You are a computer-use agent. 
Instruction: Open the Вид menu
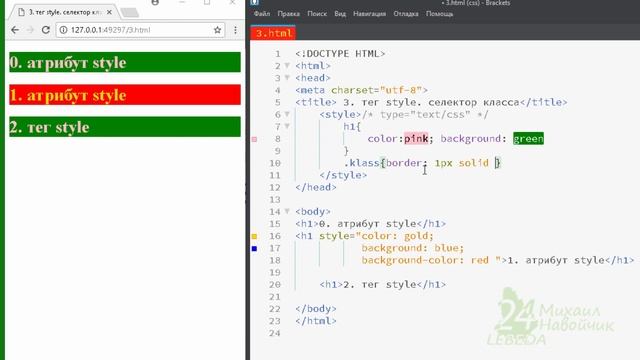(340, 13)
